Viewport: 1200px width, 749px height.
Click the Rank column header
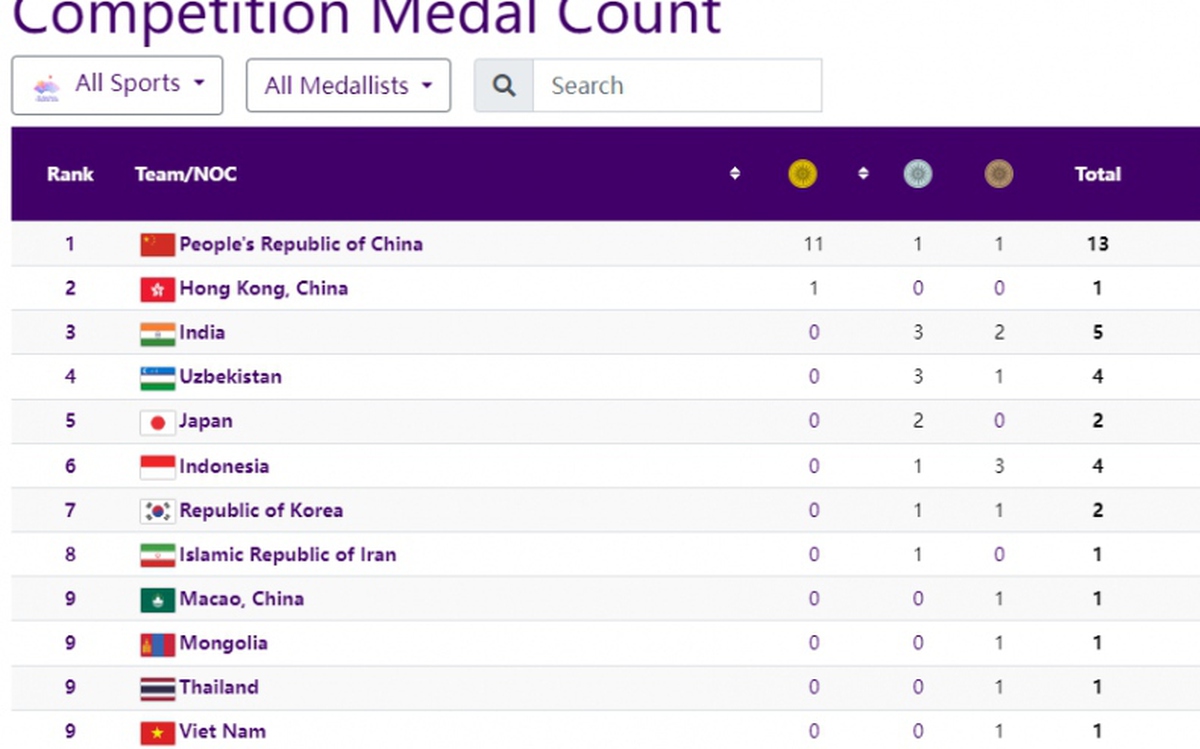click(70, 174)
